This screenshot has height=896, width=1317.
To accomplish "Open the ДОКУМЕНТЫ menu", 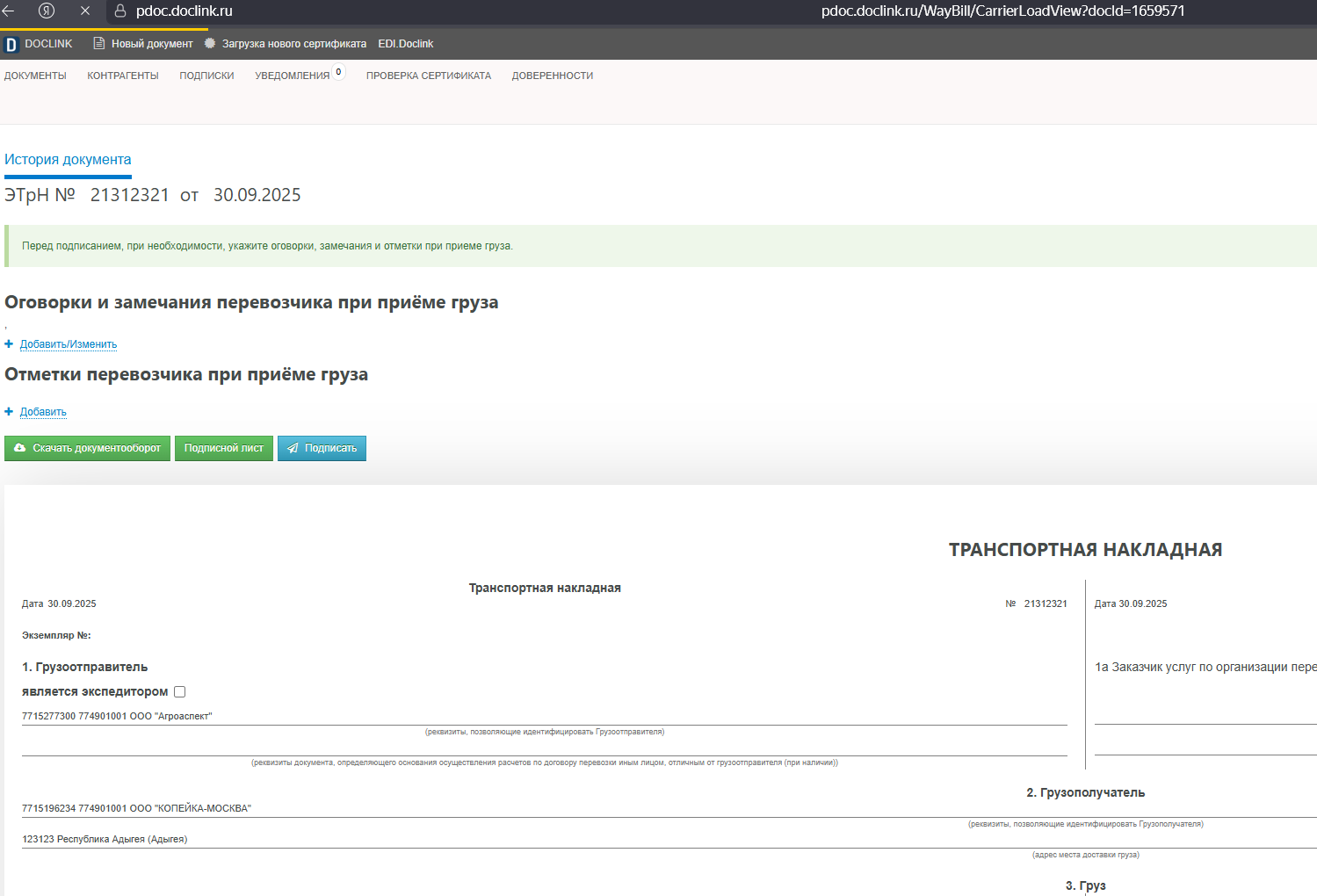I will [35, 76].
